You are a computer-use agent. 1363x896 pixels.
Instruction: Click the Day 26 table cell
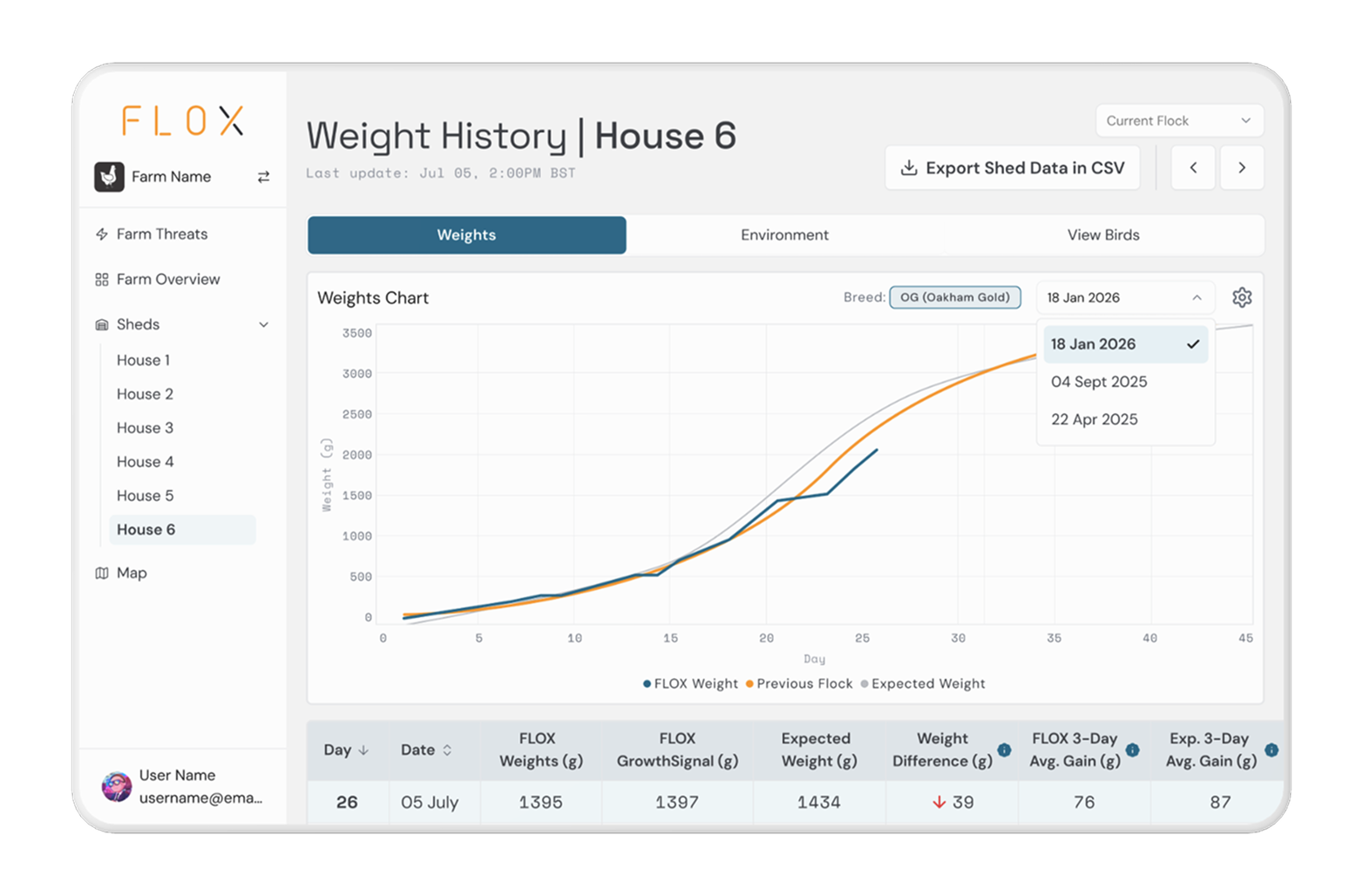pyautogui.click(x=347, y=802)
